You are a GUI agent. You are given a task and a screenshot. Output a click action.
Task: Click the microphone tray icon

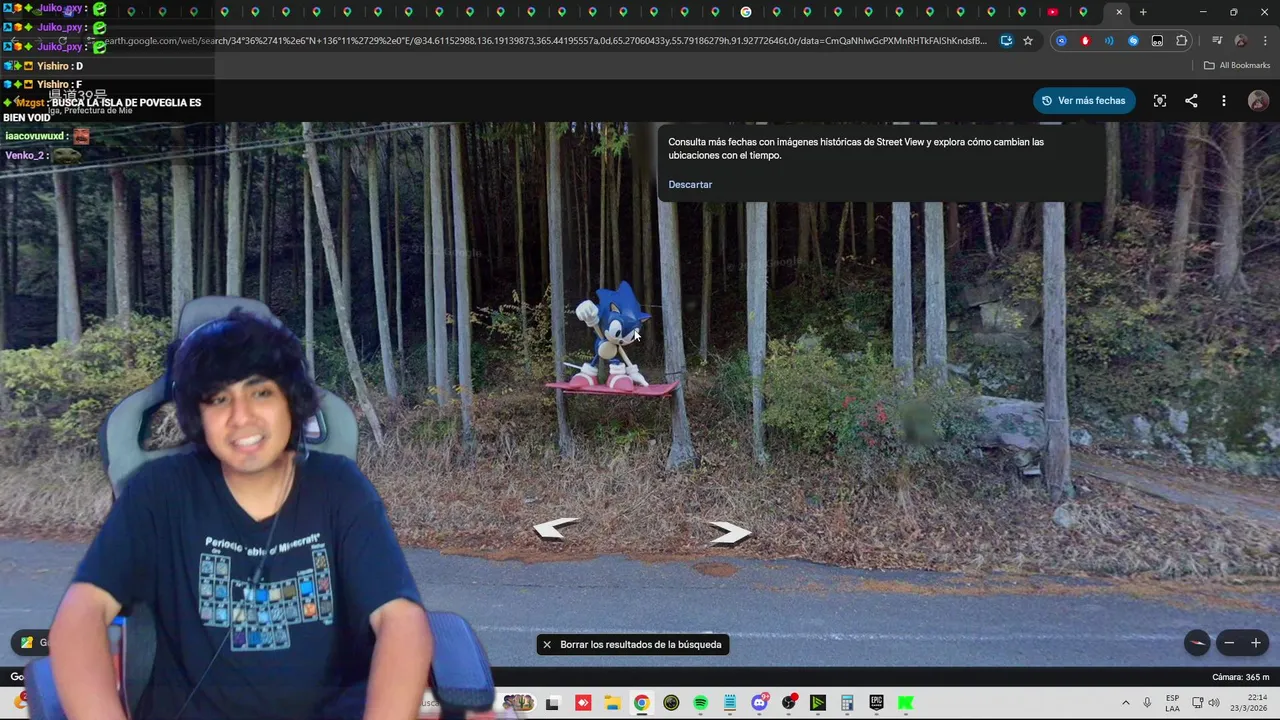pos(1147,703)
